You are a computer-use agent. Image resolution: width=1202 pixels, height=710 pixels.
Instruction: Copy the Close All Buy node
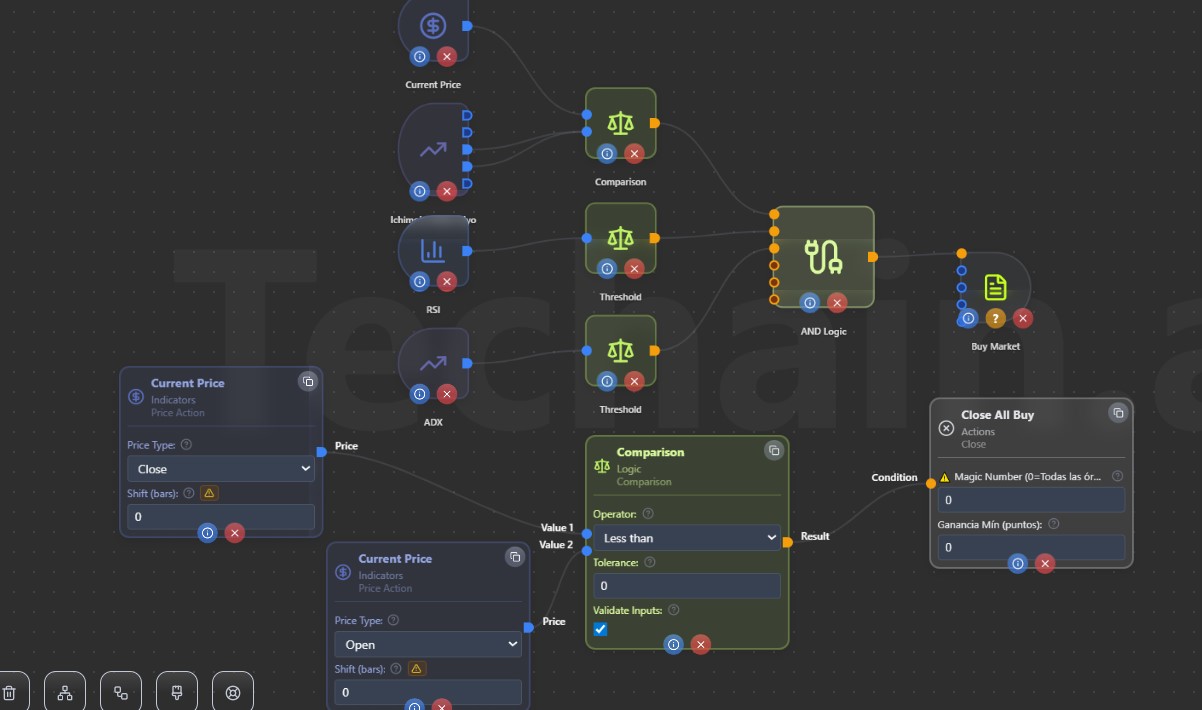click(x=1118, y=413)
